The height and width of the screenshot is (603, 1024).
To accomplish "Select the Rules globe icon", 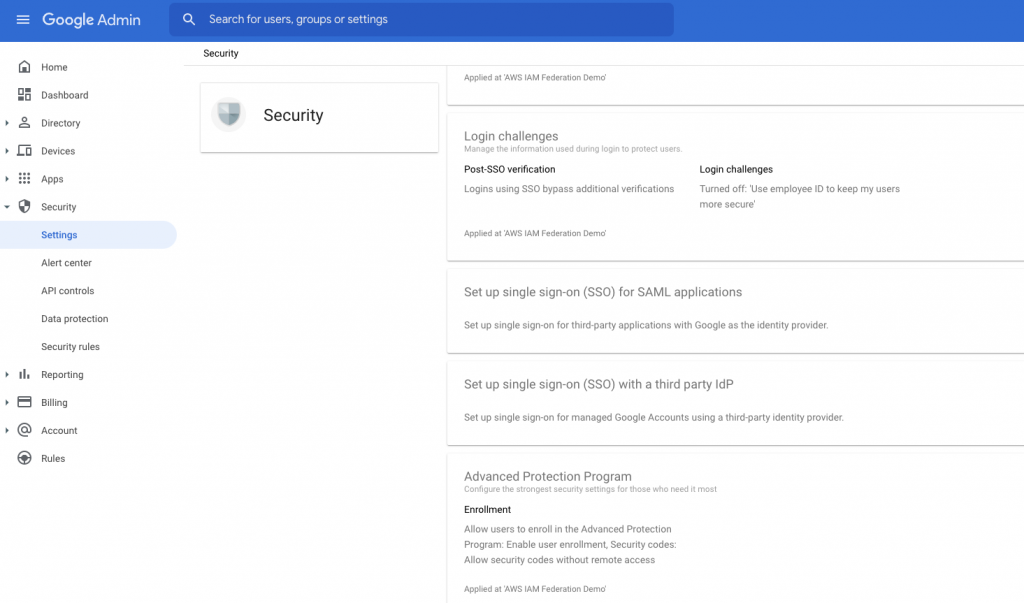I will tap(24, 458).
